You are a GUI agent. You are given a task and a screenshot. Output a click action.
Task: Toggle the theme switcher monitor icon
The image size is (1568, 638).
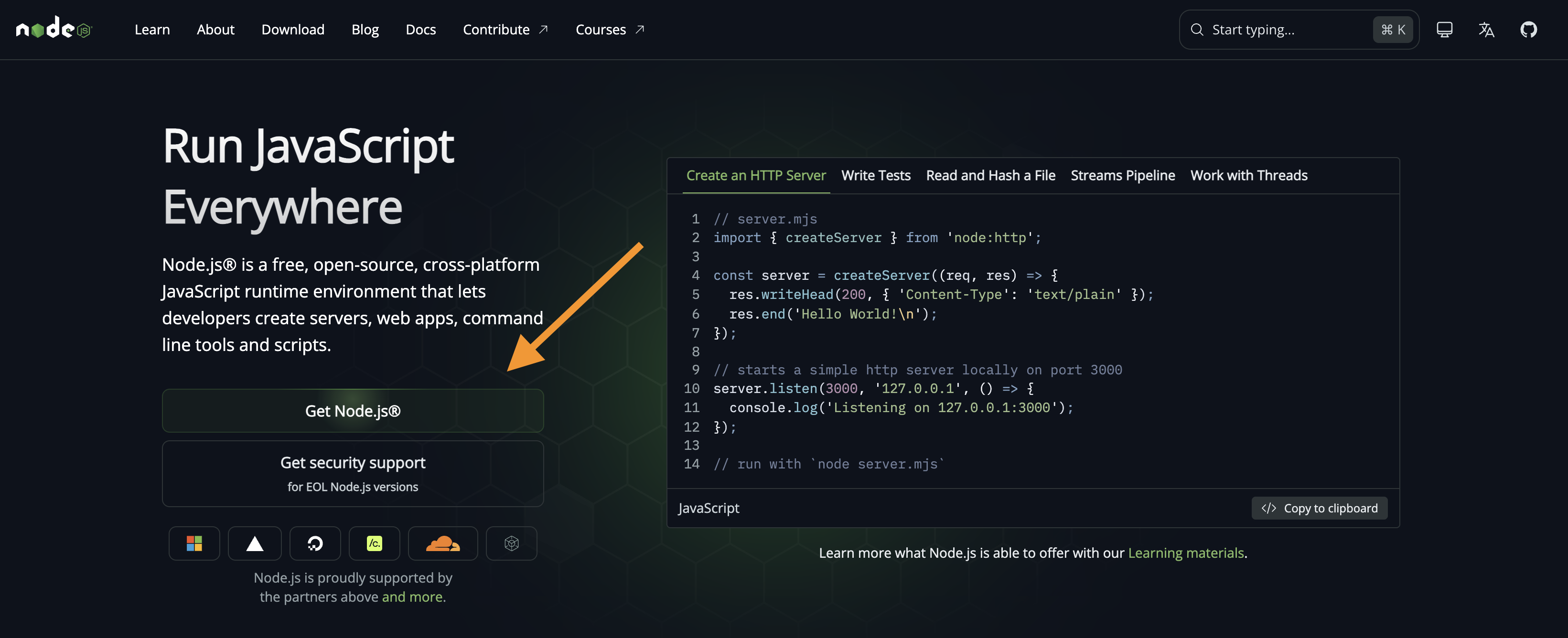point(1444,29)
